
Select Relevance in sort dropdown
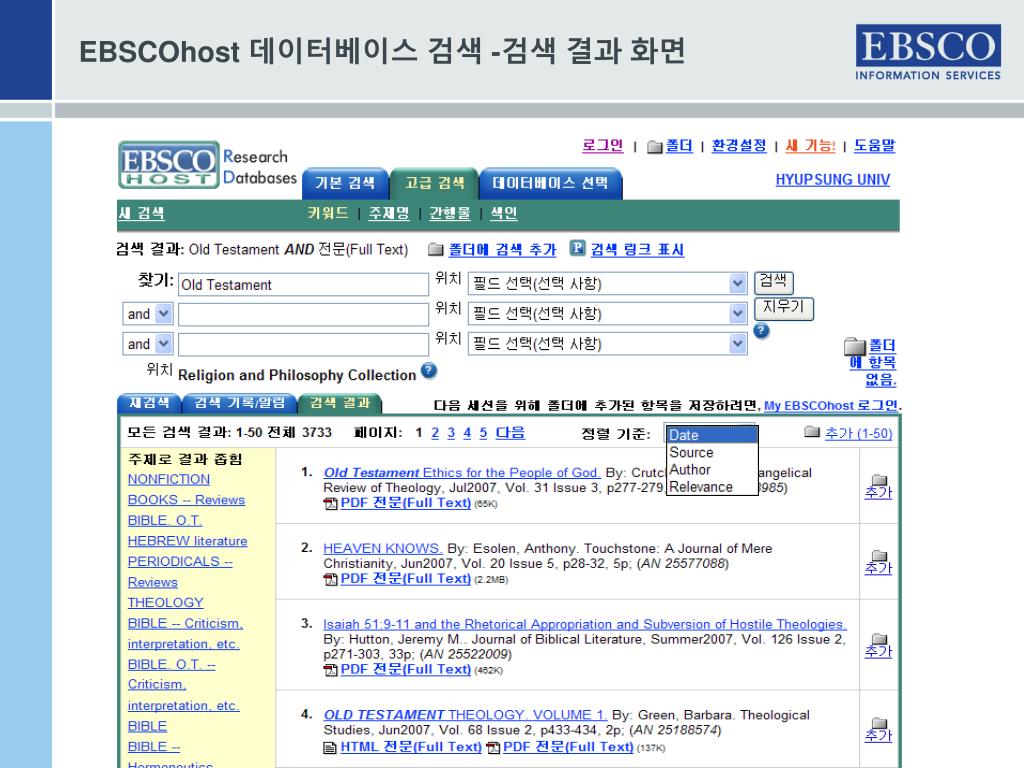(711, 487)
